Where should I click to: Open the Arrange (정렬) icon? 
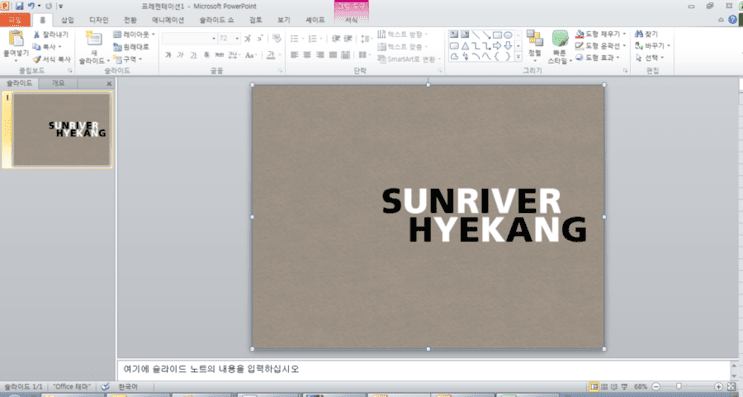(x=535, y=37)
